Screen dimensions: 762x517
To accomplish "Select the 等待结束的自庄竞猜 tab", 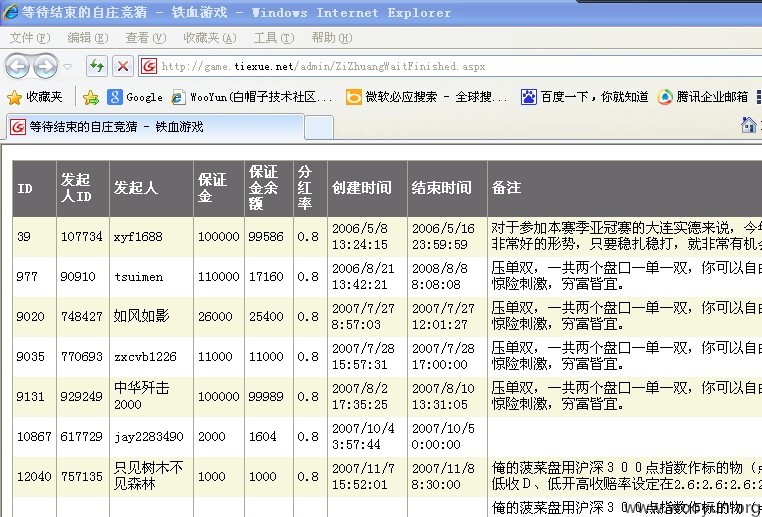I will tap(155, 127).
